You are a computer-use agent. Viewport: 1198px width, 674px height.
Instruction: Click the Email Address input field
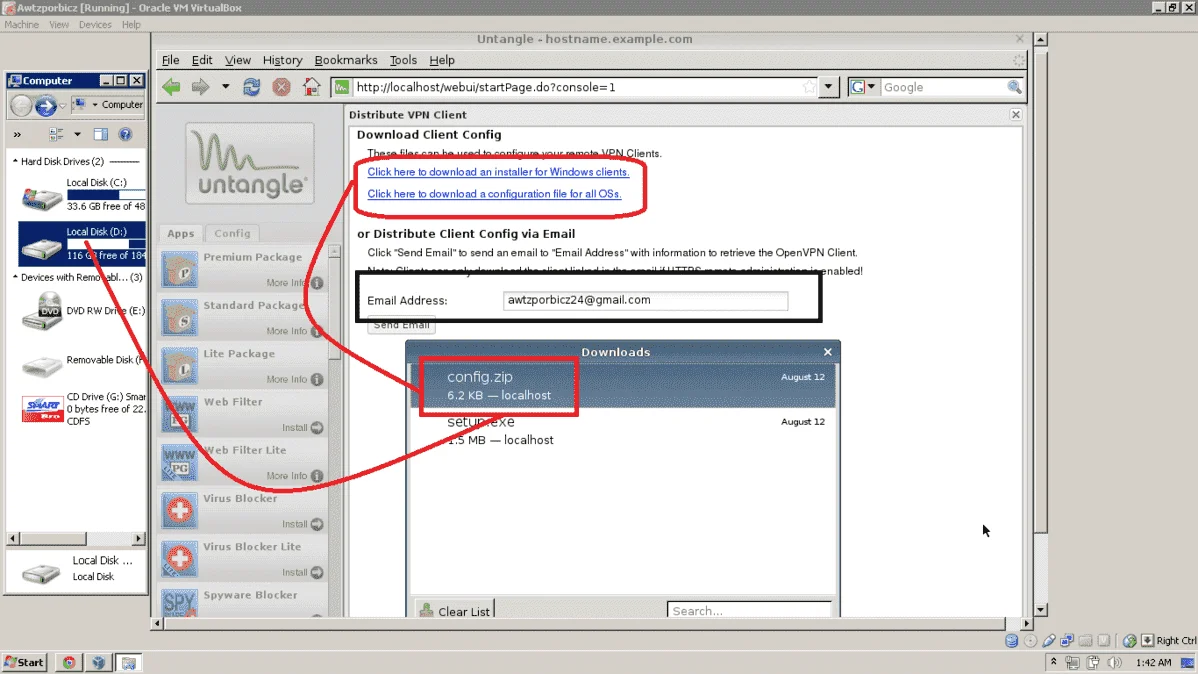(645, 300)
